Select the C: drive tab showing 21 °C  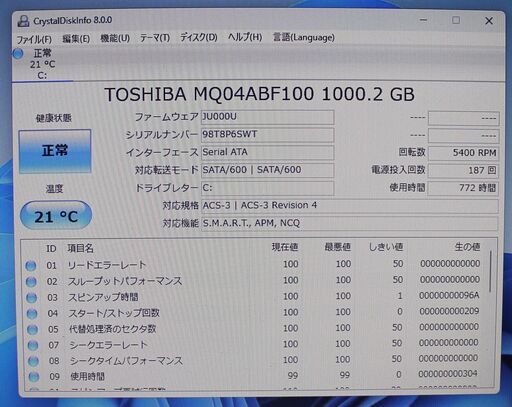42,64
